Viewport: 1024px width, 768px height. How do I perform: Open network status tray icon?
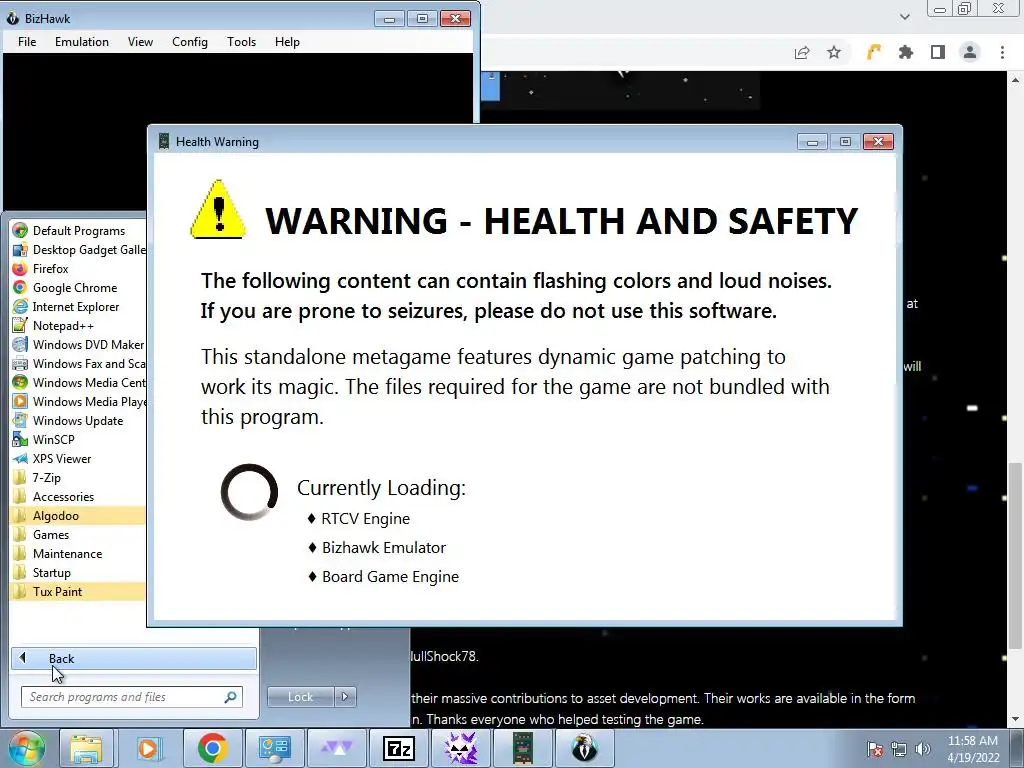pyautogui.click(x=899, y=749)
